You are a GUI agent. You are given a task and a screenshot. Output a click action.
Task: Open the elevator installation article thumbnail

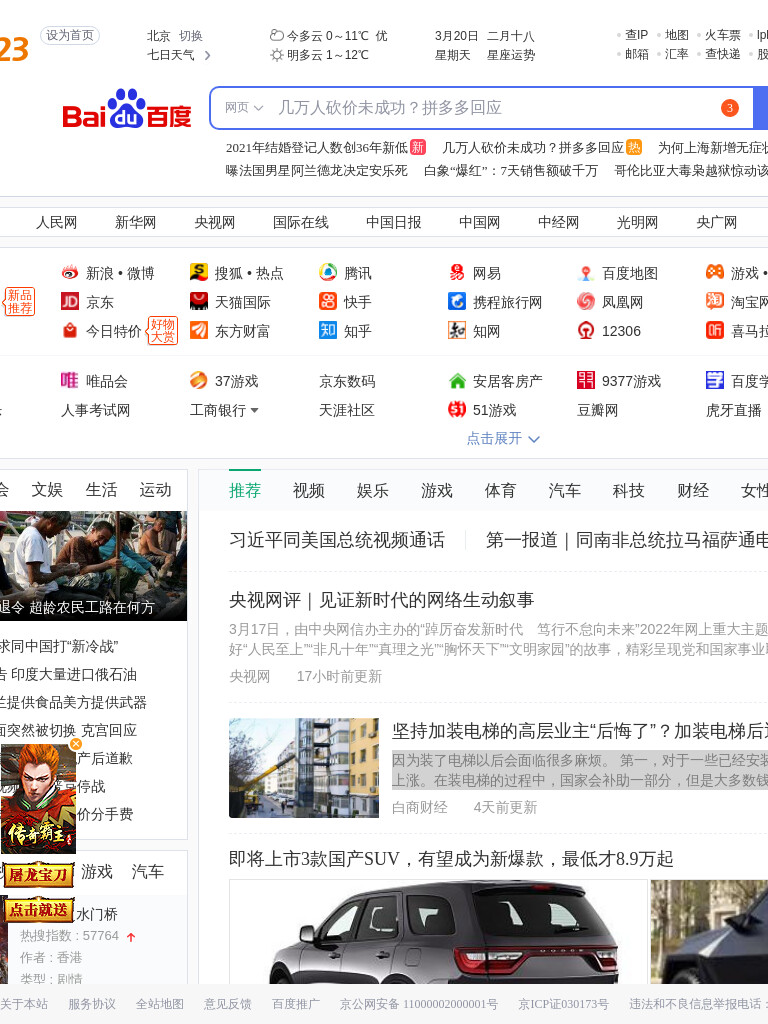click(x=304, y=768)
